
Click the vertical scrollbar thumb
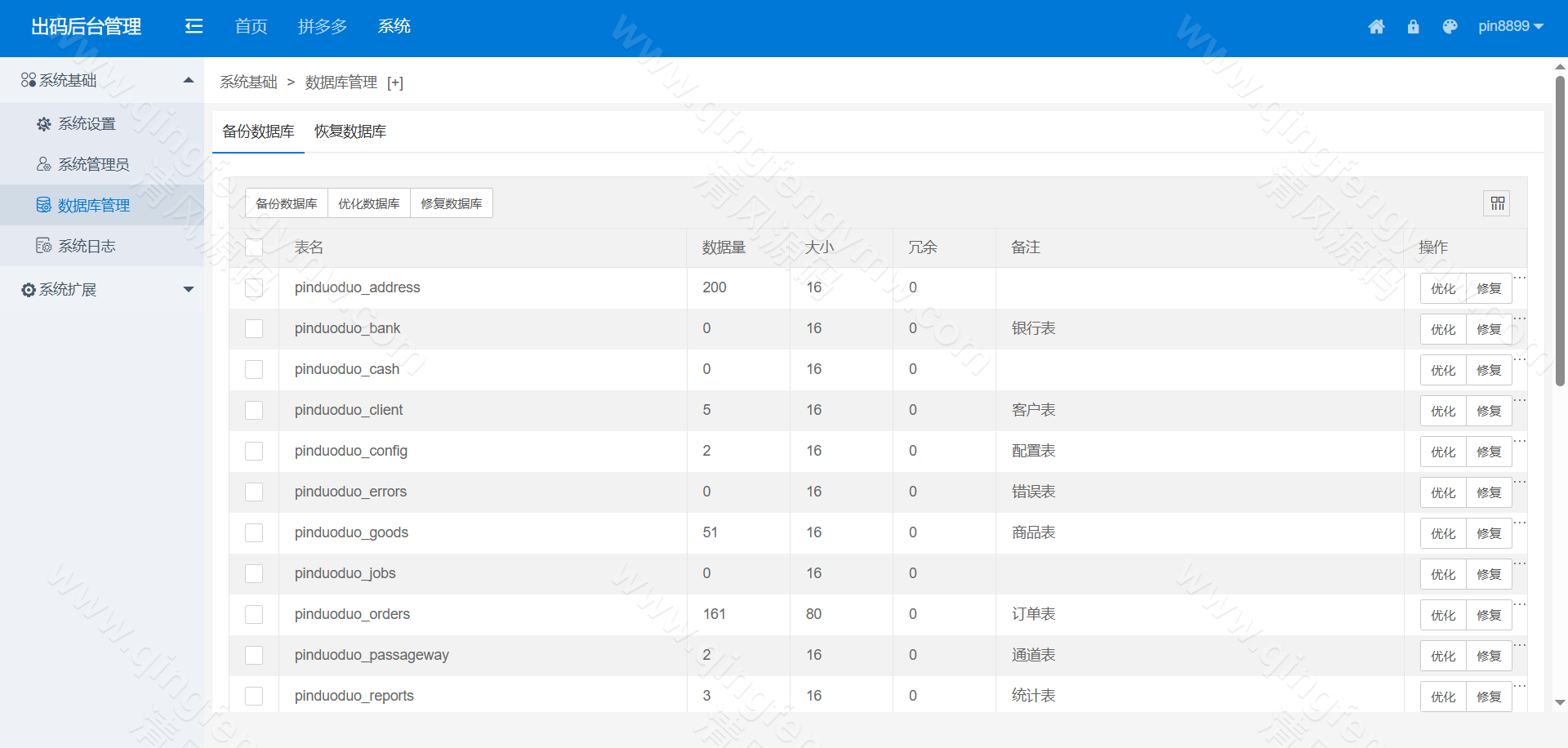click(x=1560, y=229)
